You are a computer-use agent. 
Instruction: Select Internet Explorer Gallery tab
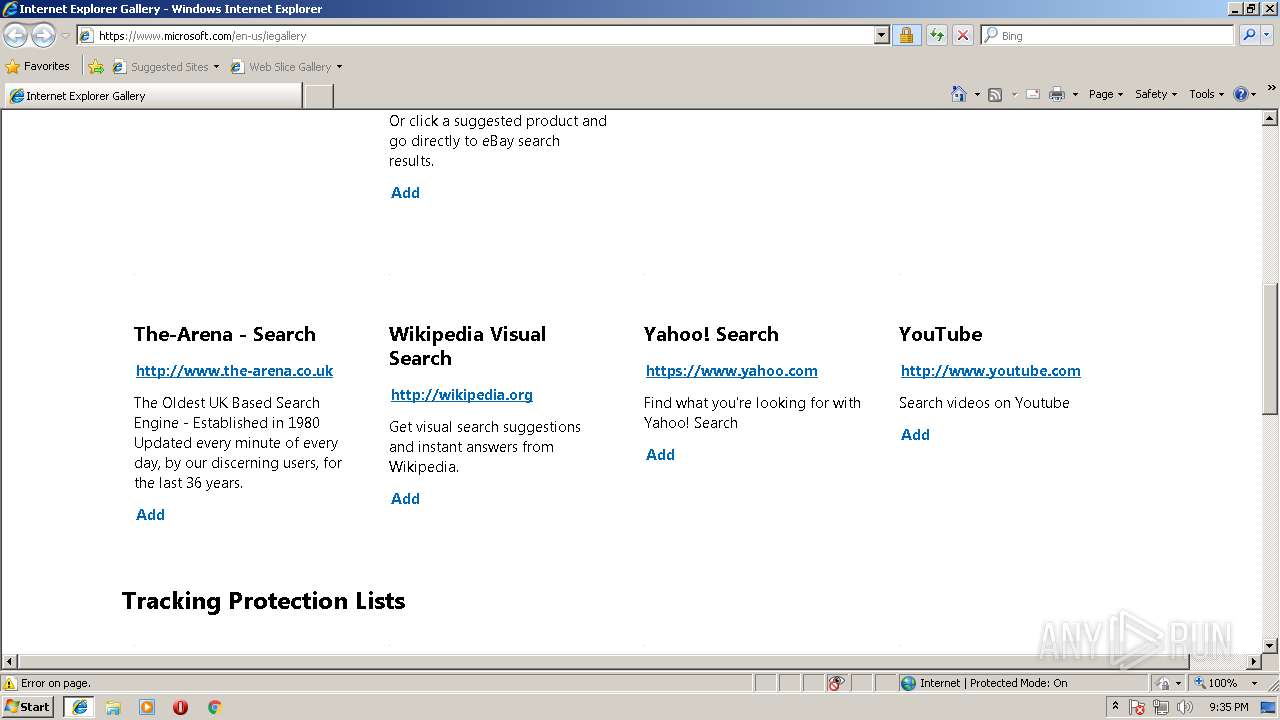(152, 96)
